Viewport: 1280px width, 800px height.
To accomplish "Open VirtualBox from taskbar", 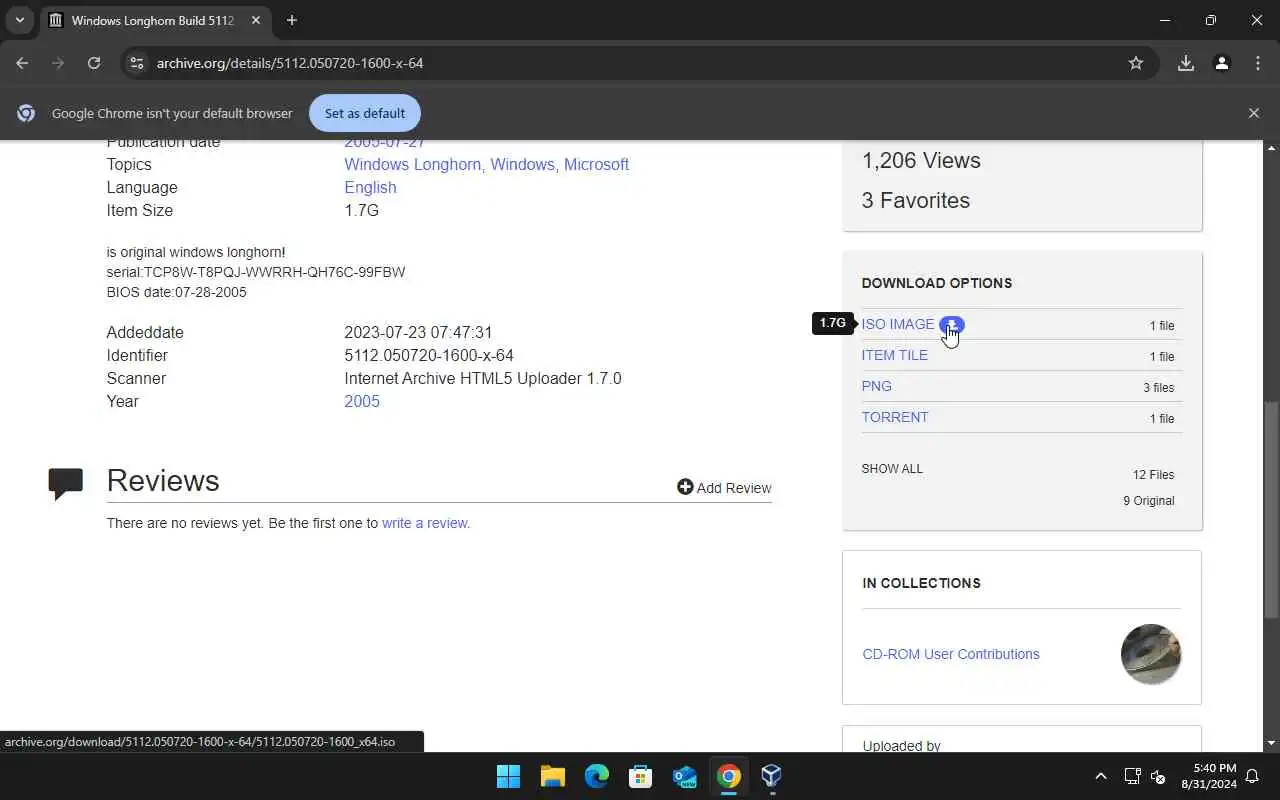I will tap(771, 776).
